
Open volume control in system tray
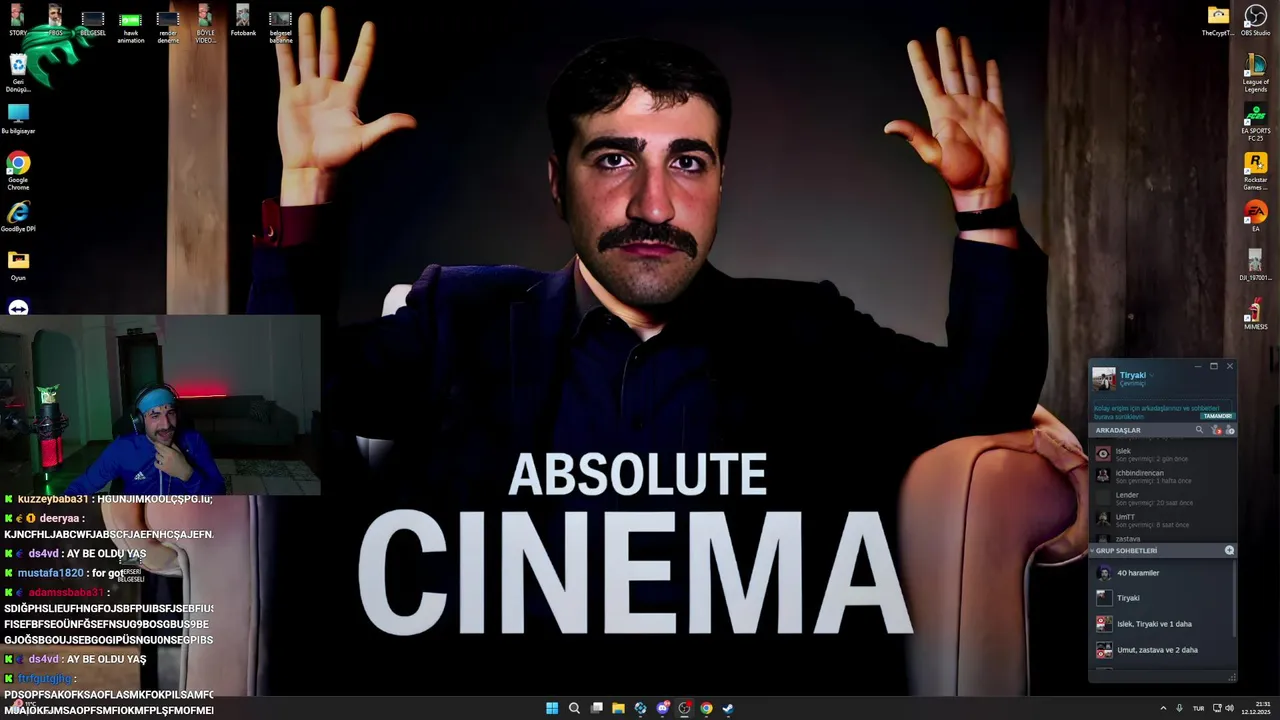(x=1229, y=708)
